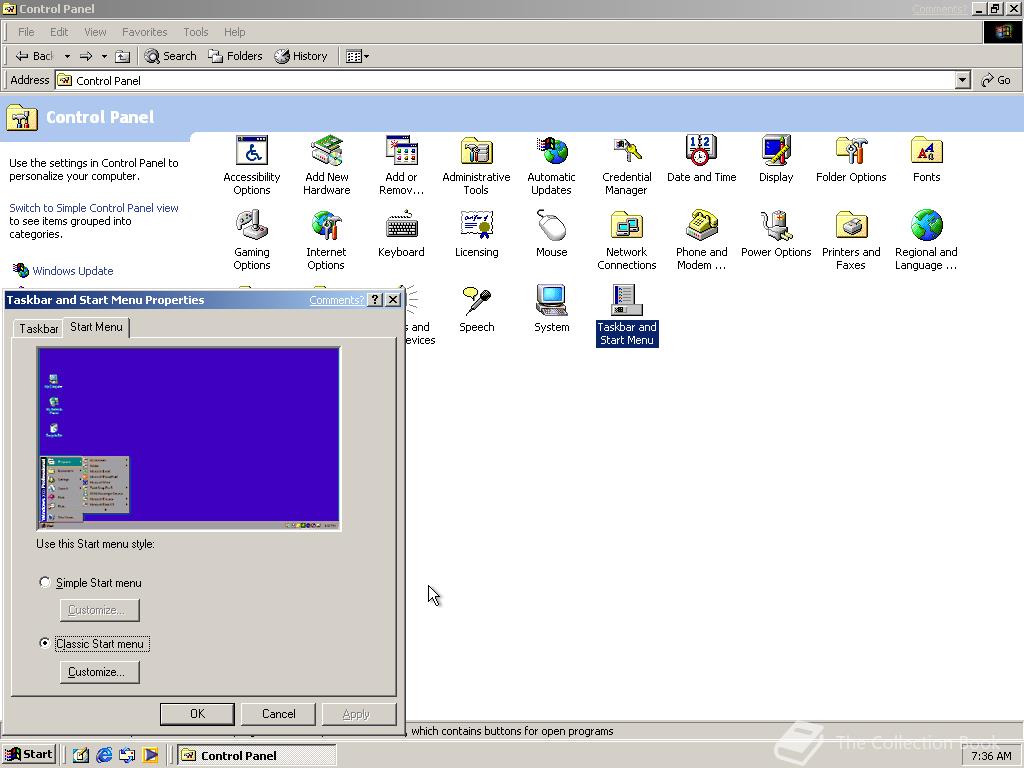Expand Forward button history dropdown arrow
This screenshot has width=1024, height=768.
[x=104, y=56]
